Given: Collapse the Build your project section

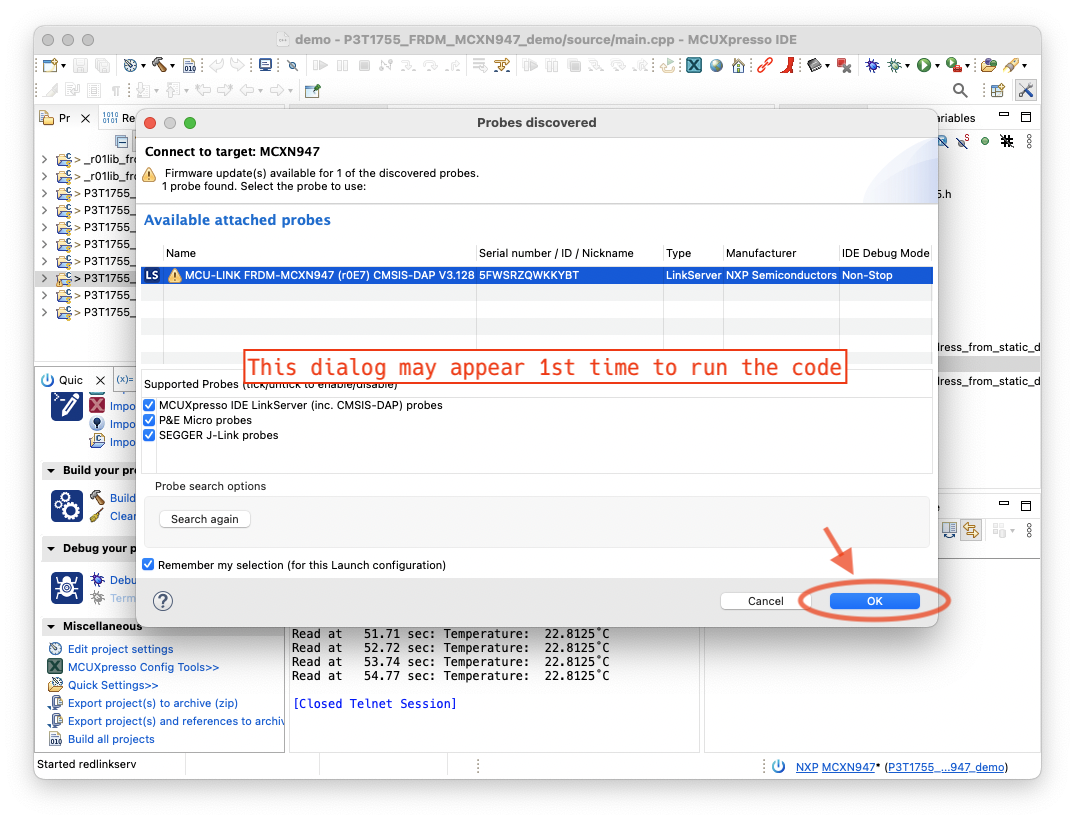Looking at the screenshot, I should pos(51,470).
